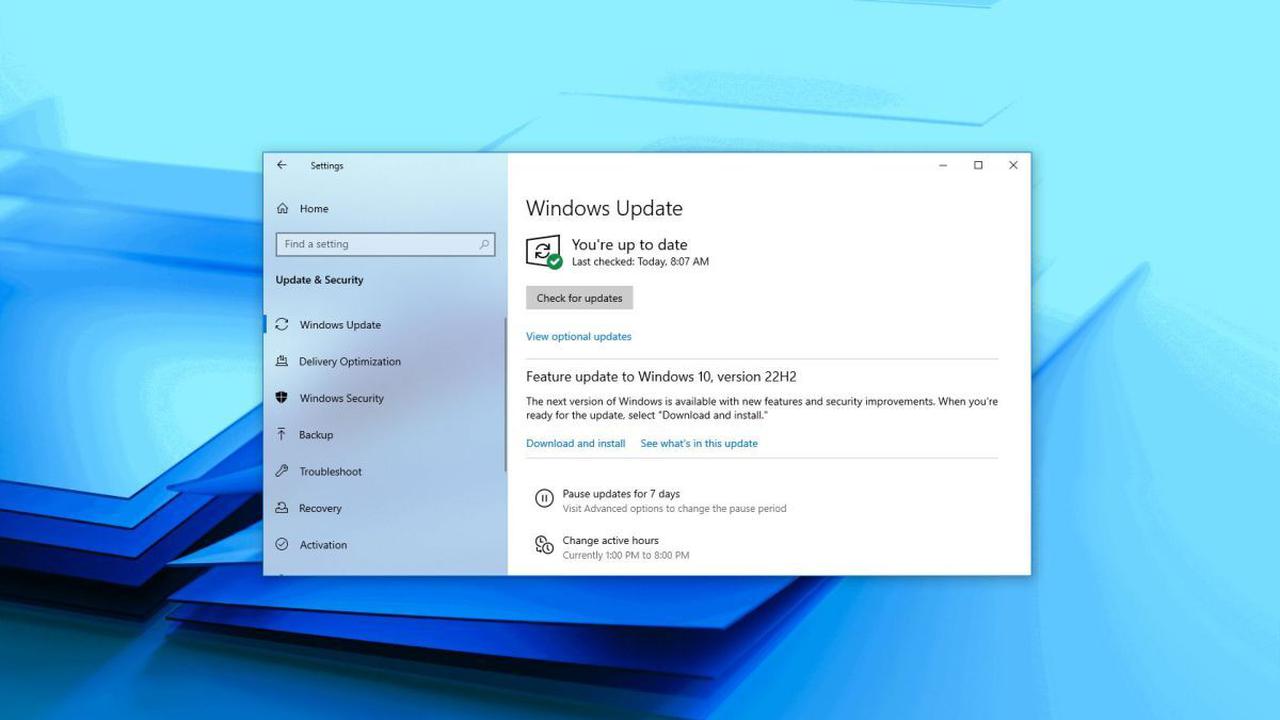Image resolution: width=1280 pixels, height=720 pixels.
Task: Click the You're up to date text
Action: [629, 244]
